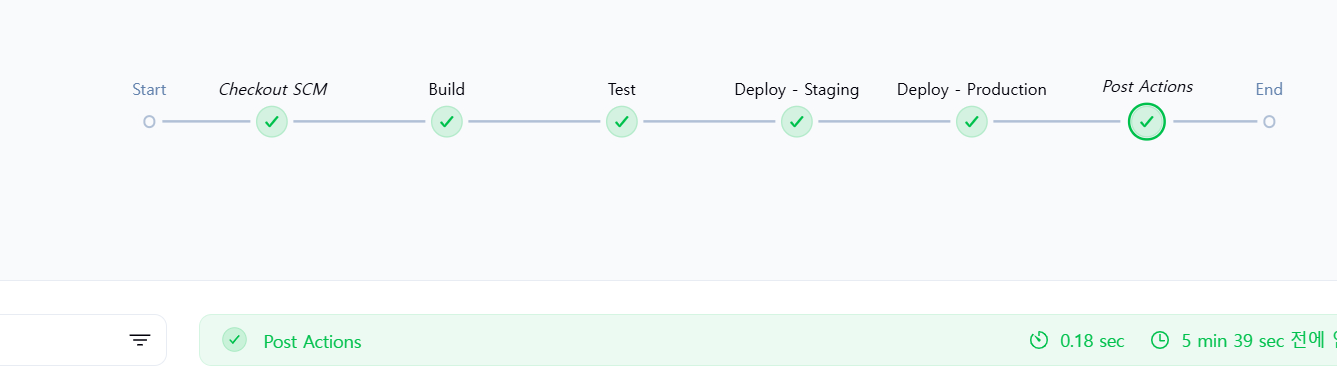Select the Test stage checkmark node
Image resolution: width=1337 pixels, height=378 pixels.
tap(622, 122)
